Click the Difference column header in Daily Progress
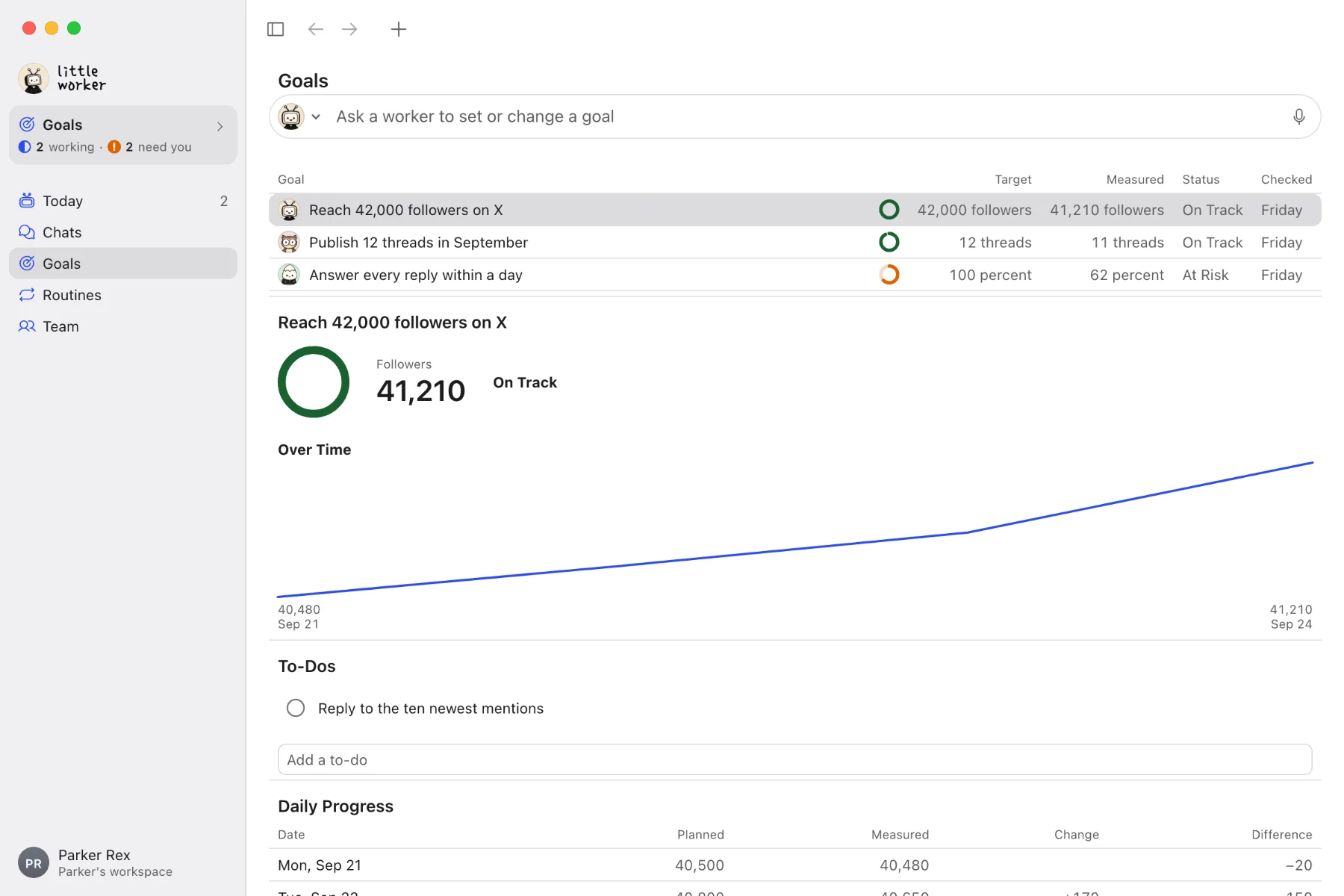This screenshot has height=896, width=1344. pyautogui.click(x=1281, y=835)
